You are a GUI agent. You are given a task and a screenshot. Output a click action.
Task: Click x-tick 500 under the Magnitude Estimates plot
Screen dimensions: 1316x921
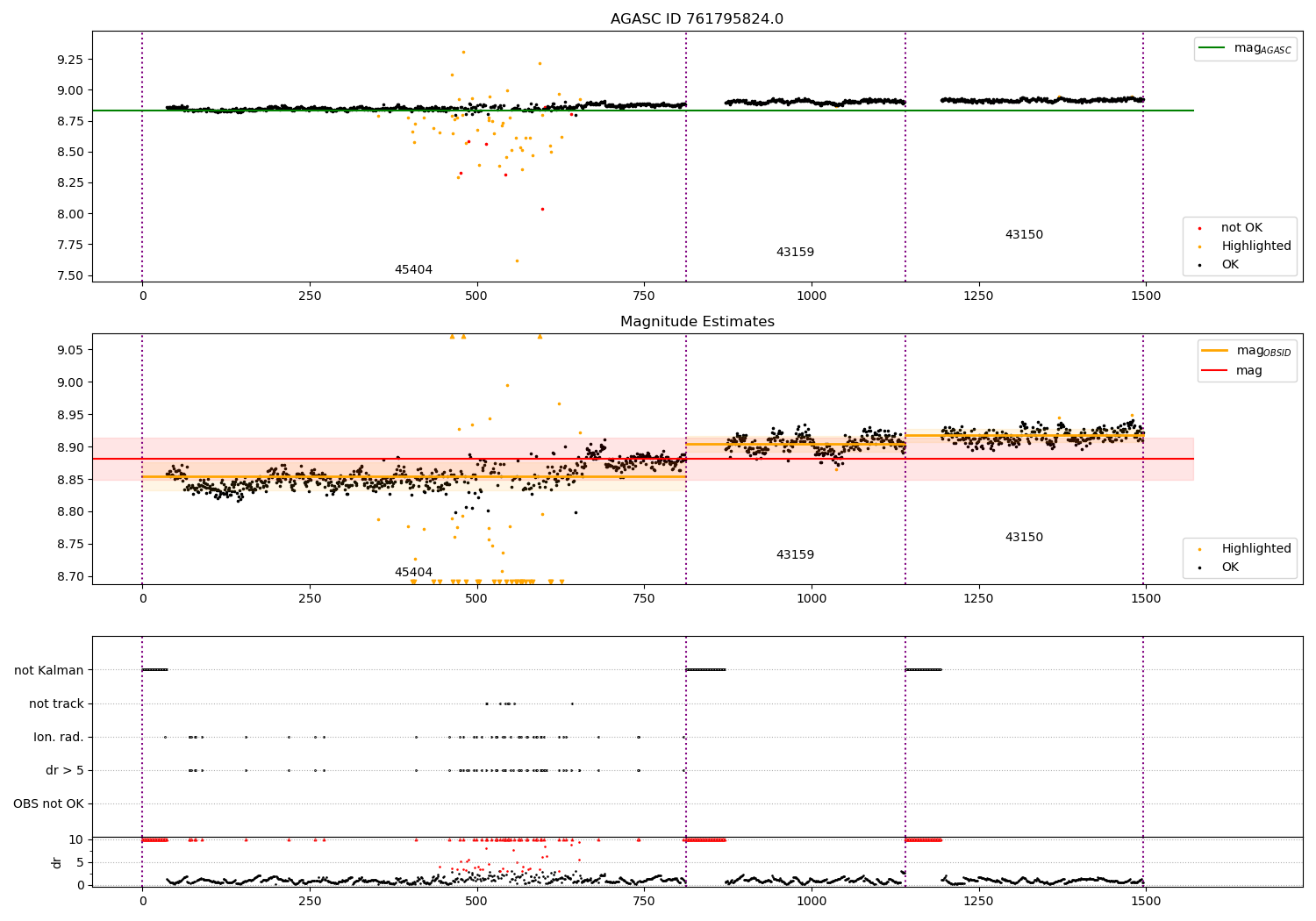[476, 599]
